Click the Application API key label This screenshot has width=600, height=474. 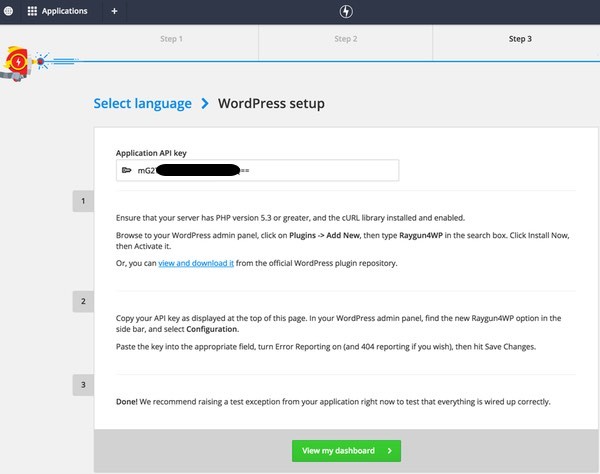point(151,153)
